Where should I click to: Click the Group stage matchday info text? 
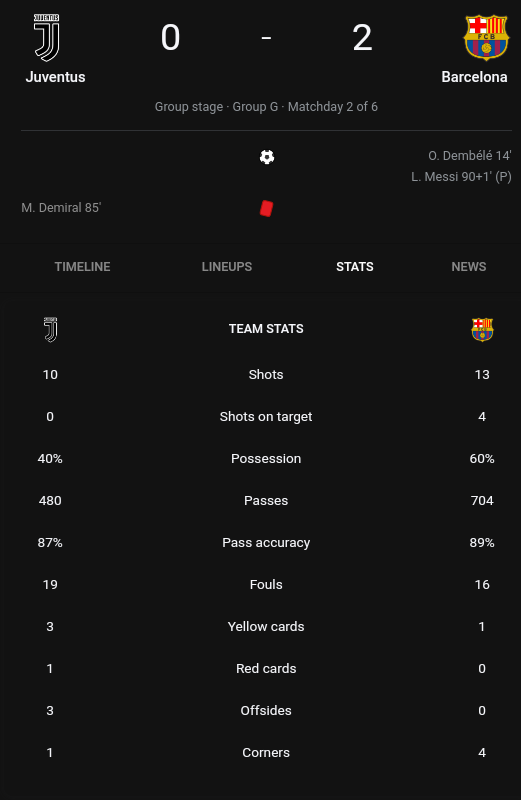tap(266, 107)
